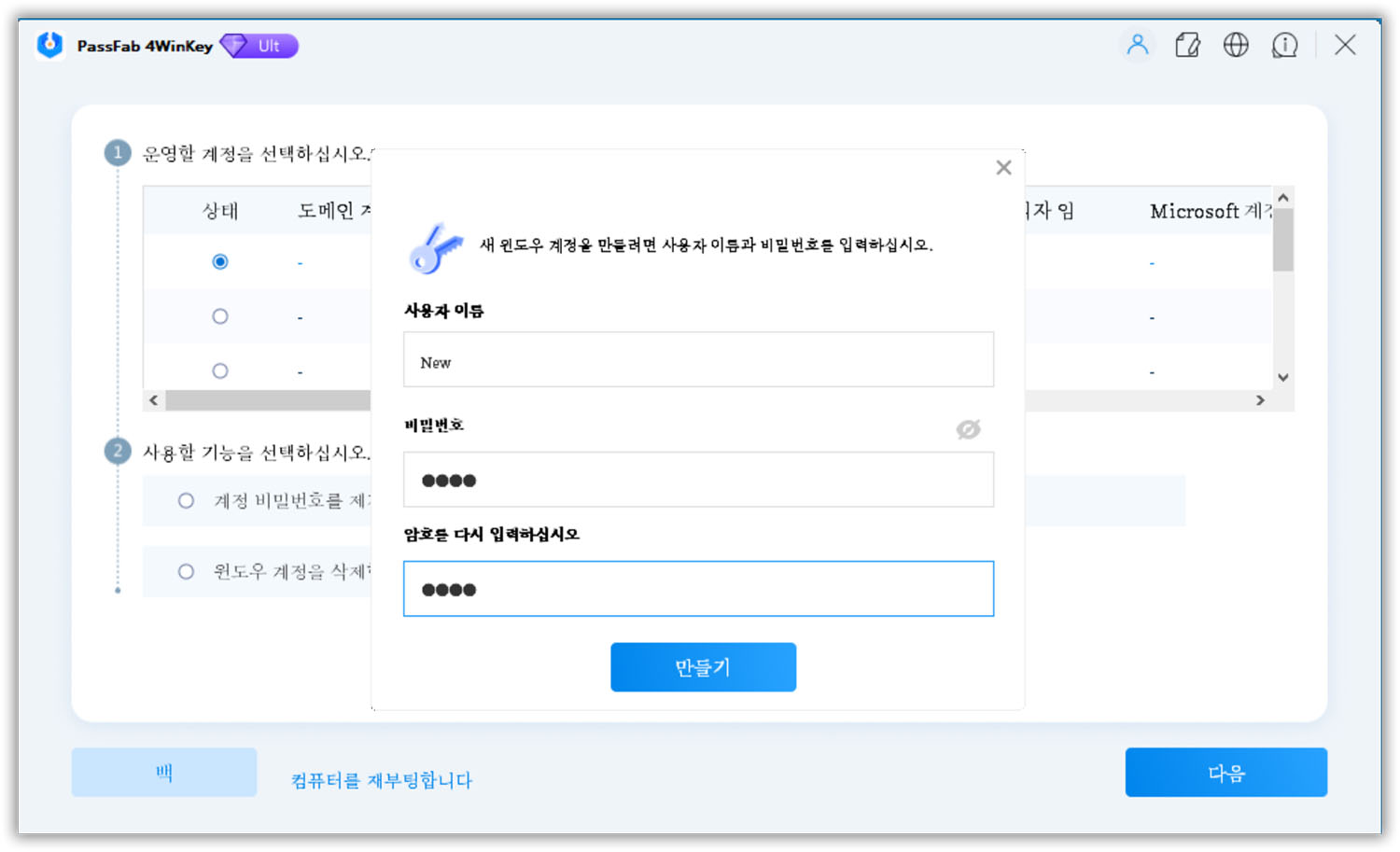Select the 윈도우 계정을 삭제 option

pos(186,571)
